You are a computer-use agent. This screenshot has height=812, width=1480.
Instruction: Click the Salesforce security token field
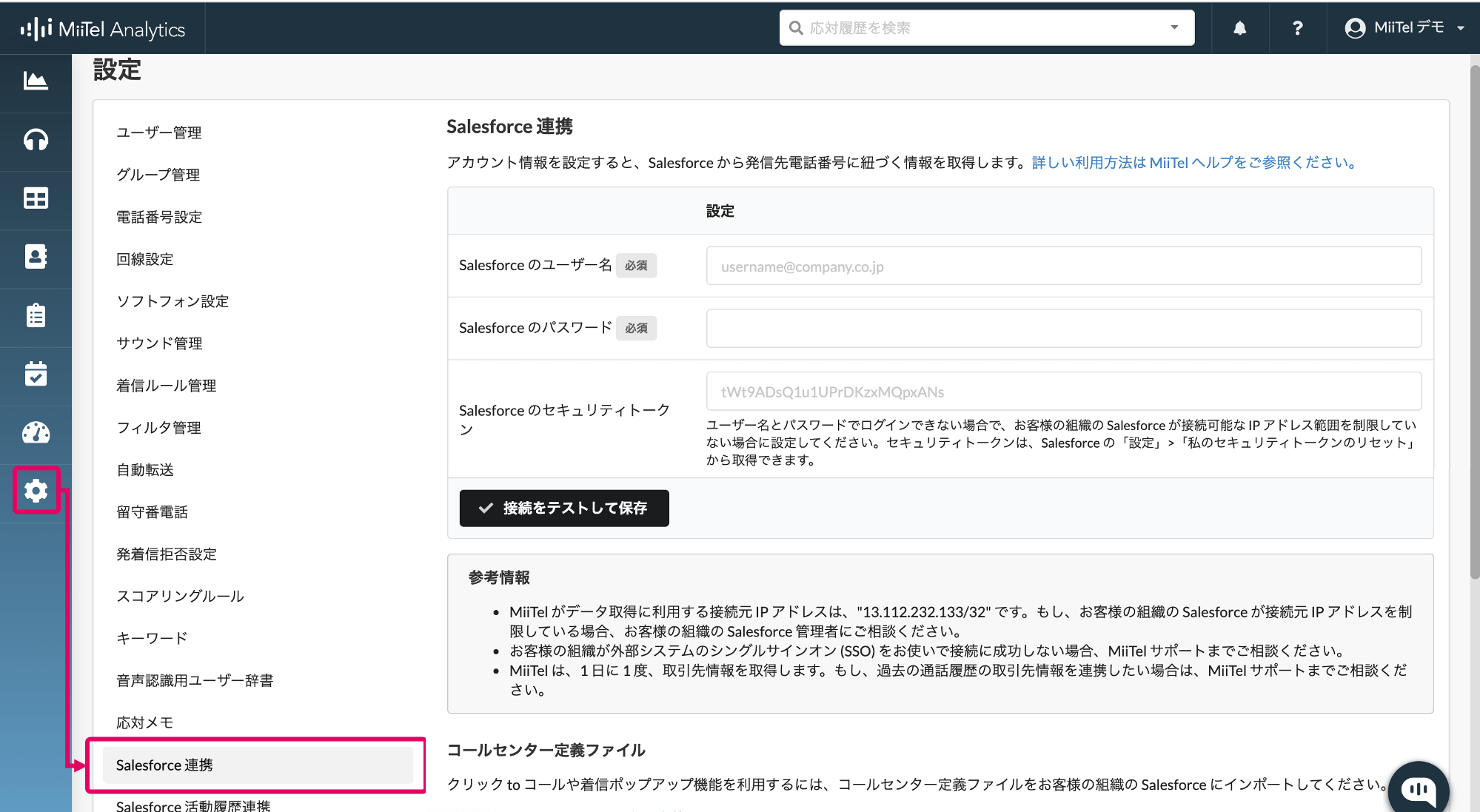(1063, 392)
